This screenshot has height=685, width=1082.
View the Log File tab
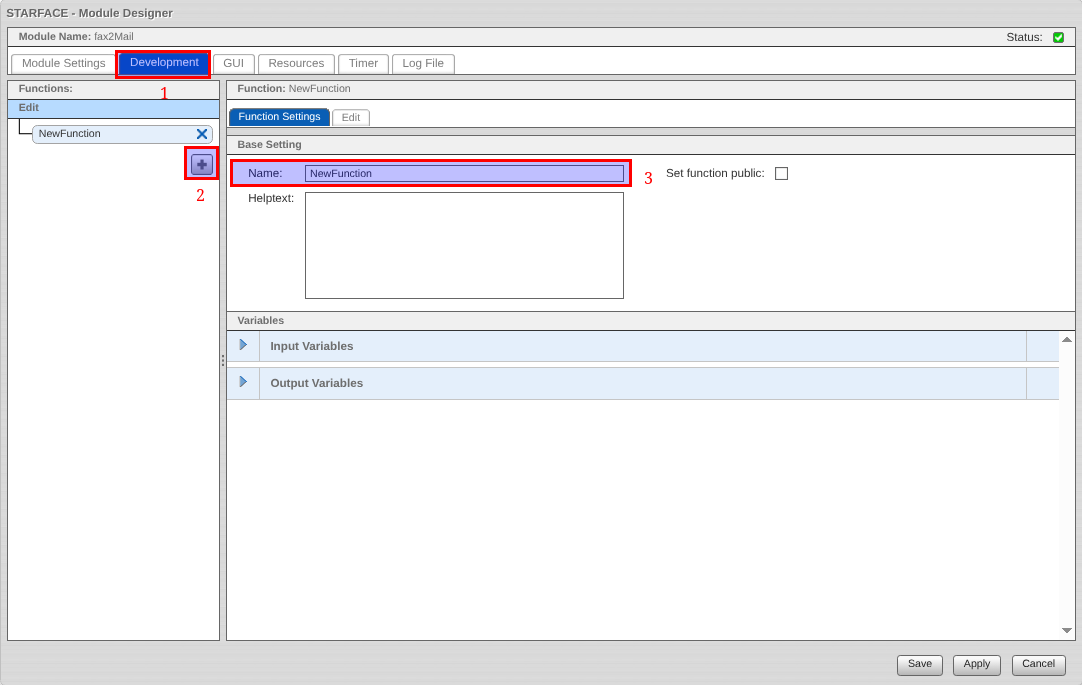(423, 63)
